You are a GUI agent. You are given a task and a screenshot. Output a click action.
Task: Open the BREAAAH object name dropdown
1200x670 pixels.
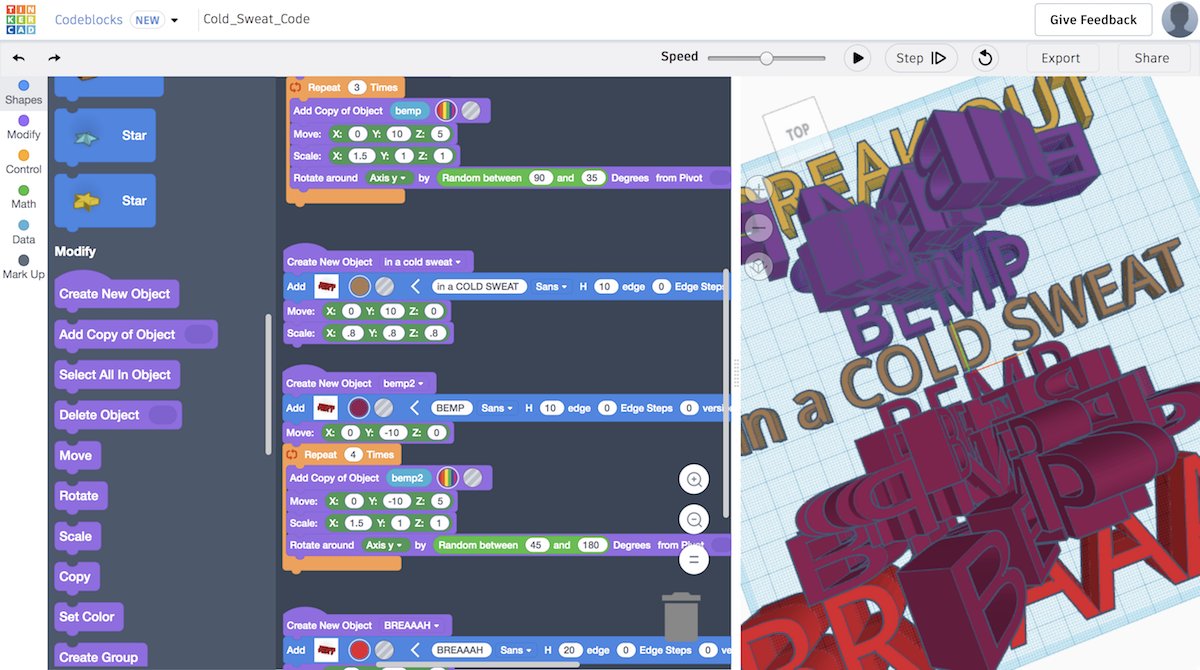click(410, 626)
